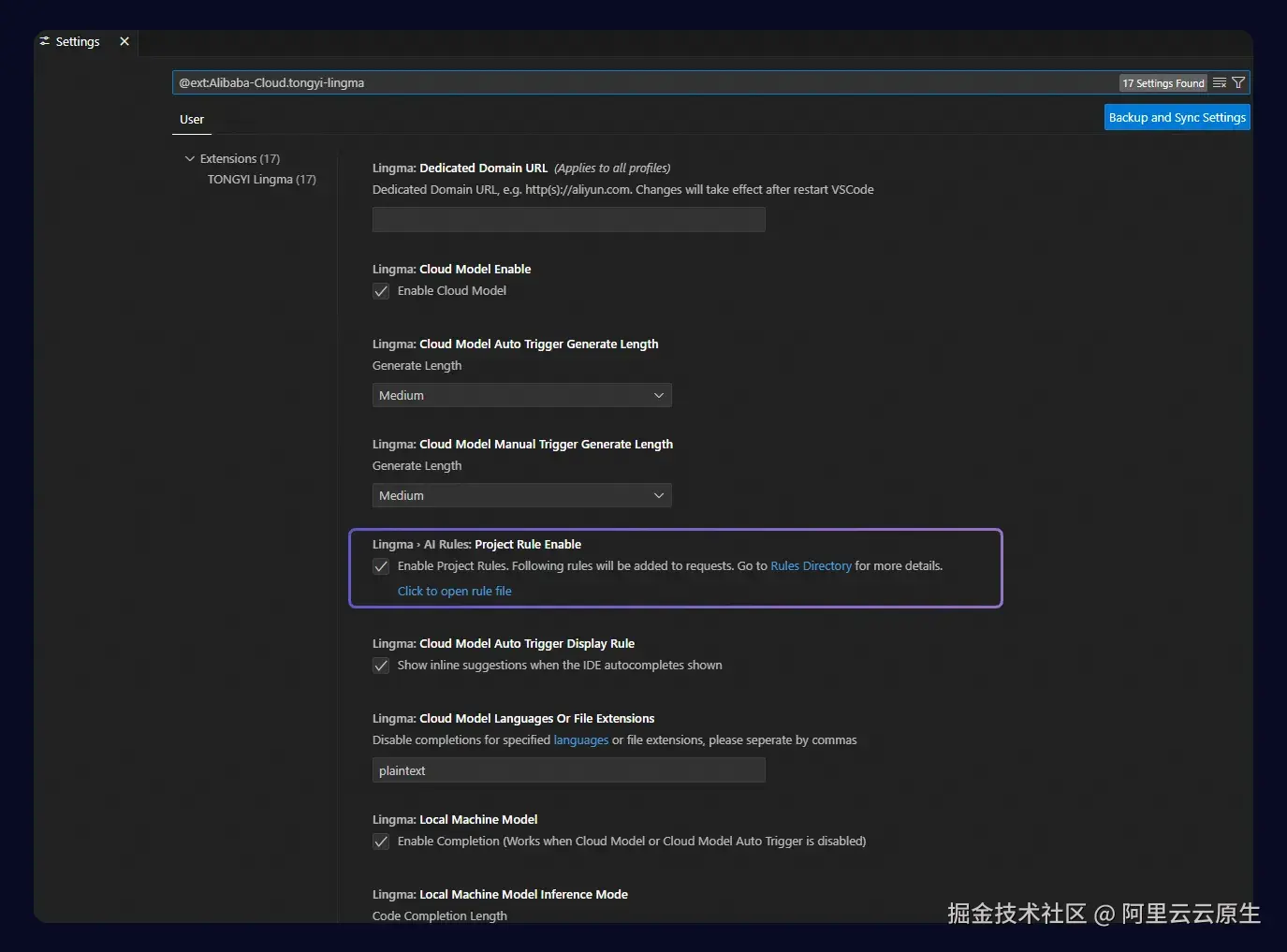Clear settings search input icon
The height and width of the screenshot is (952, 1287).
pos(1220,83)
